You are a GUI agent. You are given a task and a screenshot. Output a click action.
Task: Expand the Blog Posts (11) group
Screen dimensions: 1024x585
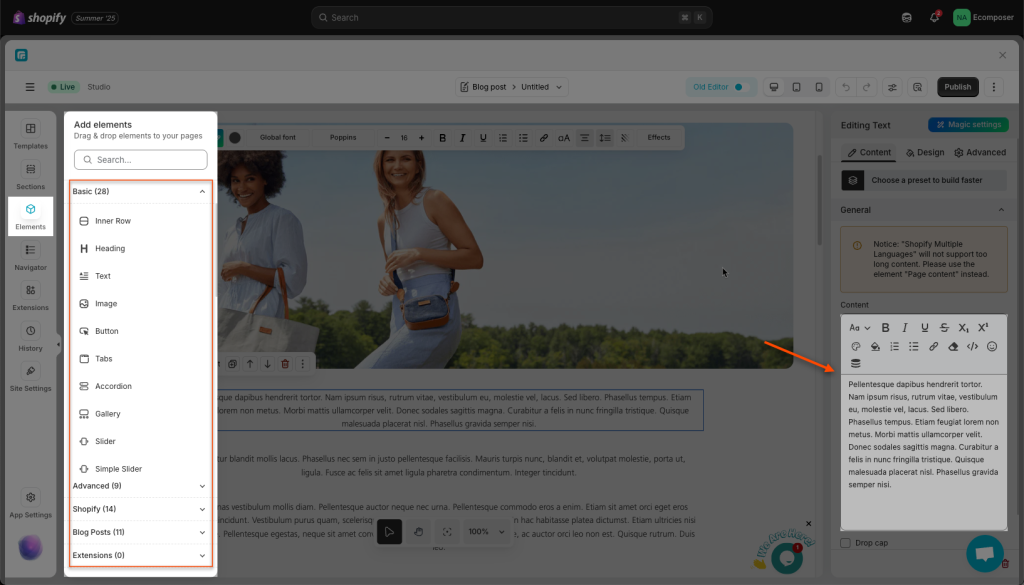[139, 532]
